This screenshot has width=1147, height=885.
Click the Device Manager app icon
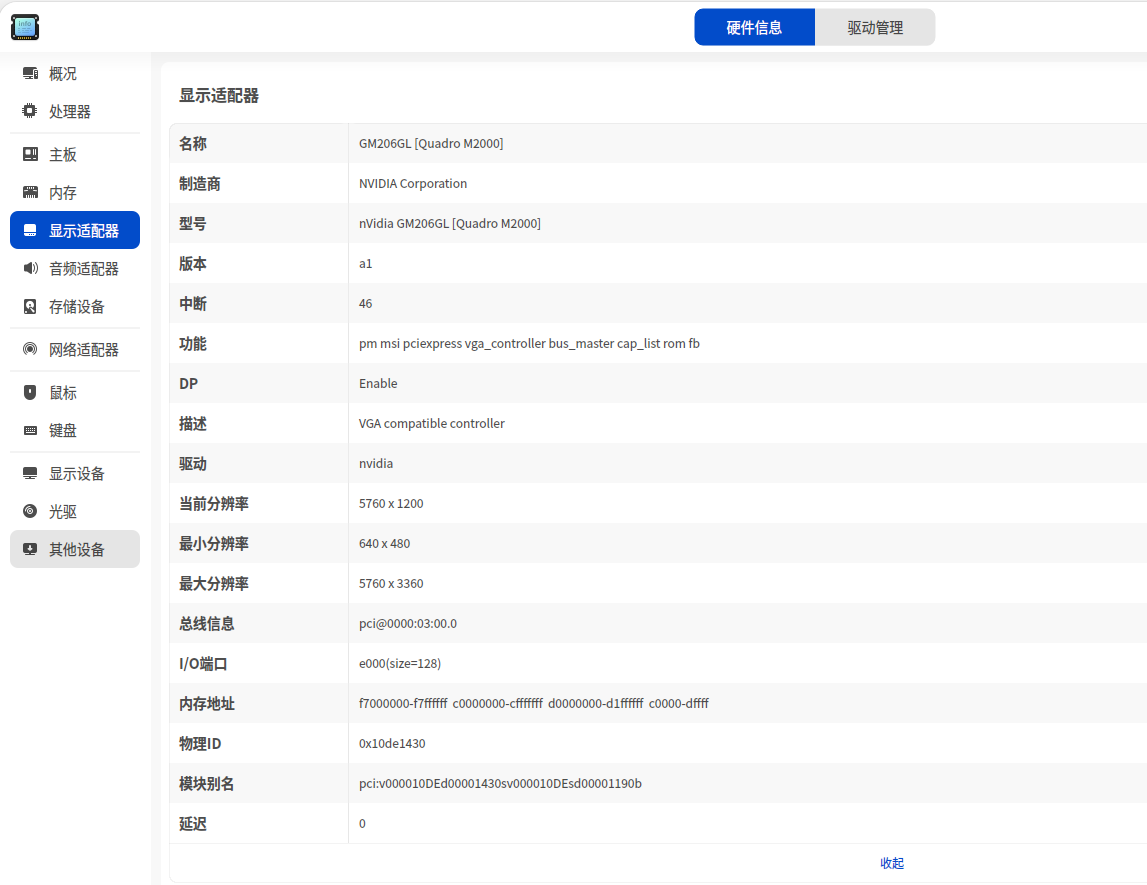(25, 27)
